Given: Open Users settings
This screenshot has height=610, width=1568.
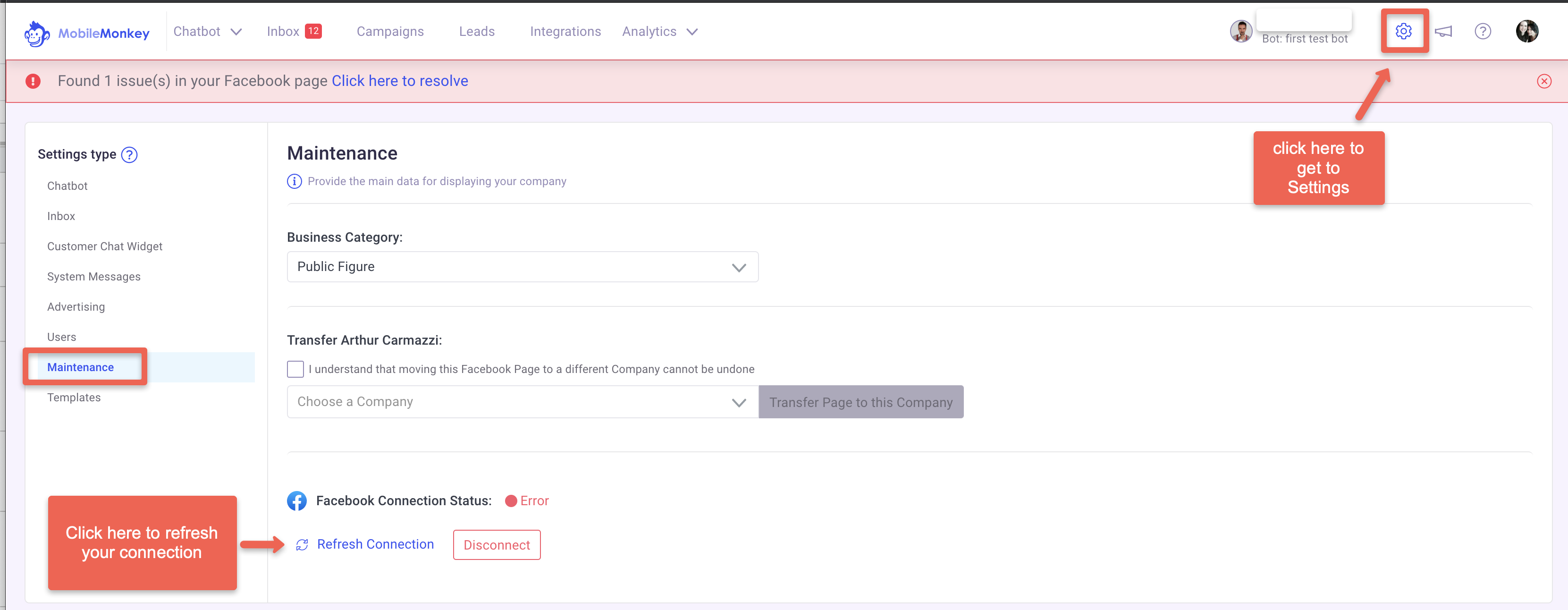Looking at the screenshot, I should (61, 337).
